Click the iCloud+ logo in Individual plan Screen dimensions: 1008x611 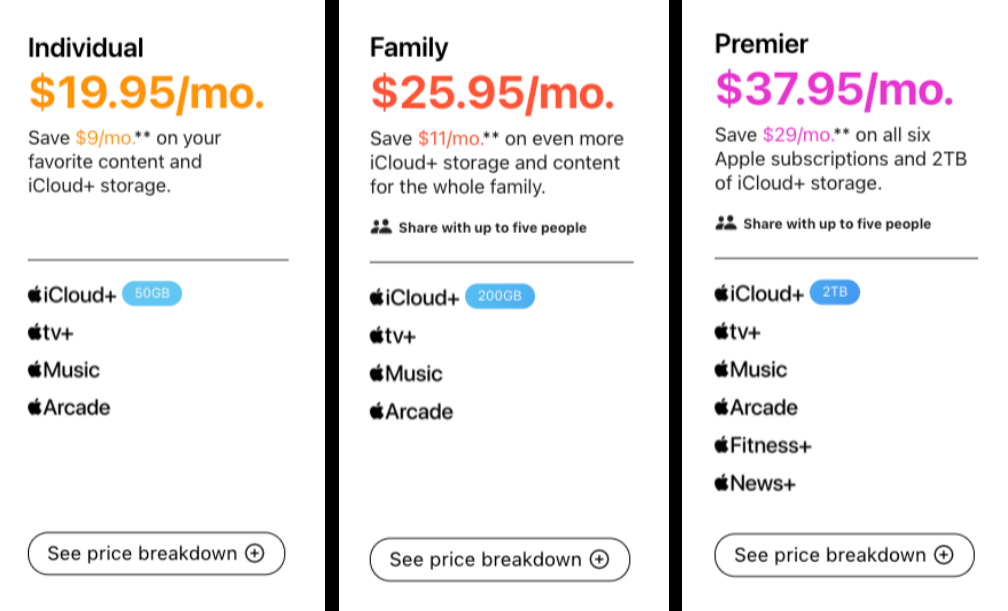tap(72, 295)
